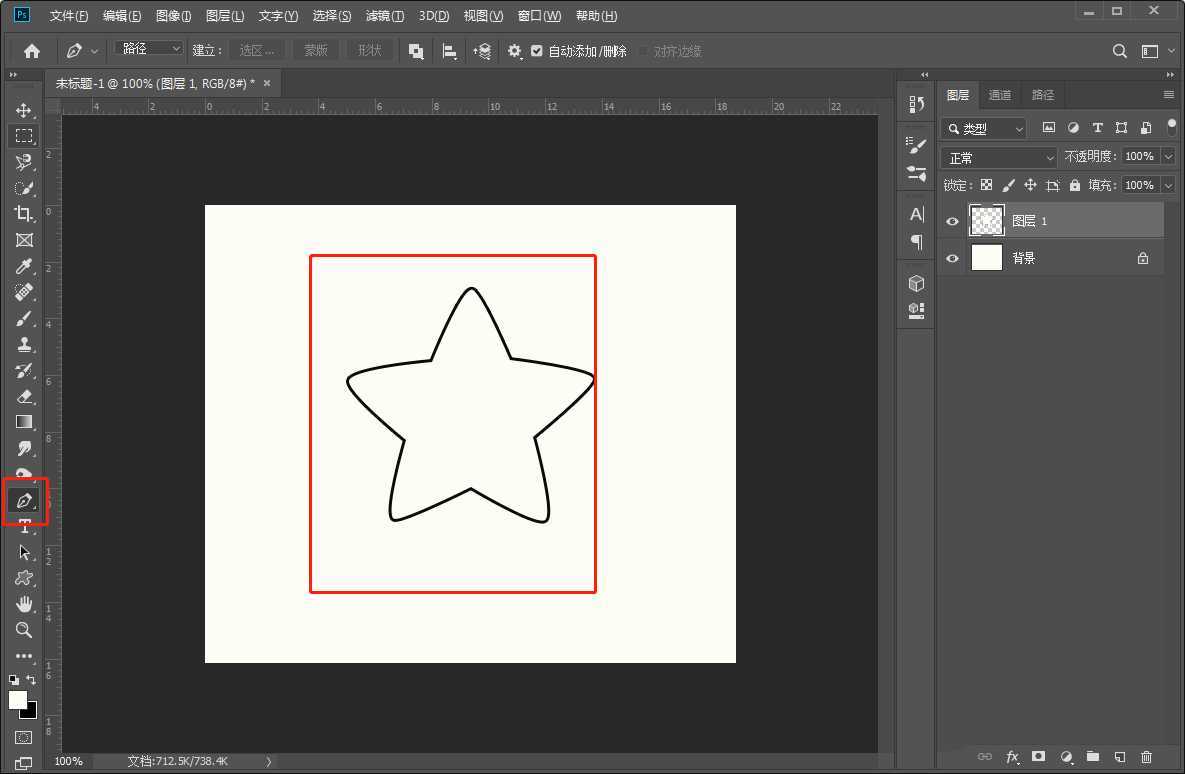Click the 形状 button in options bar
Viewport: 1185px width, 774px height.
click(370, 50)
